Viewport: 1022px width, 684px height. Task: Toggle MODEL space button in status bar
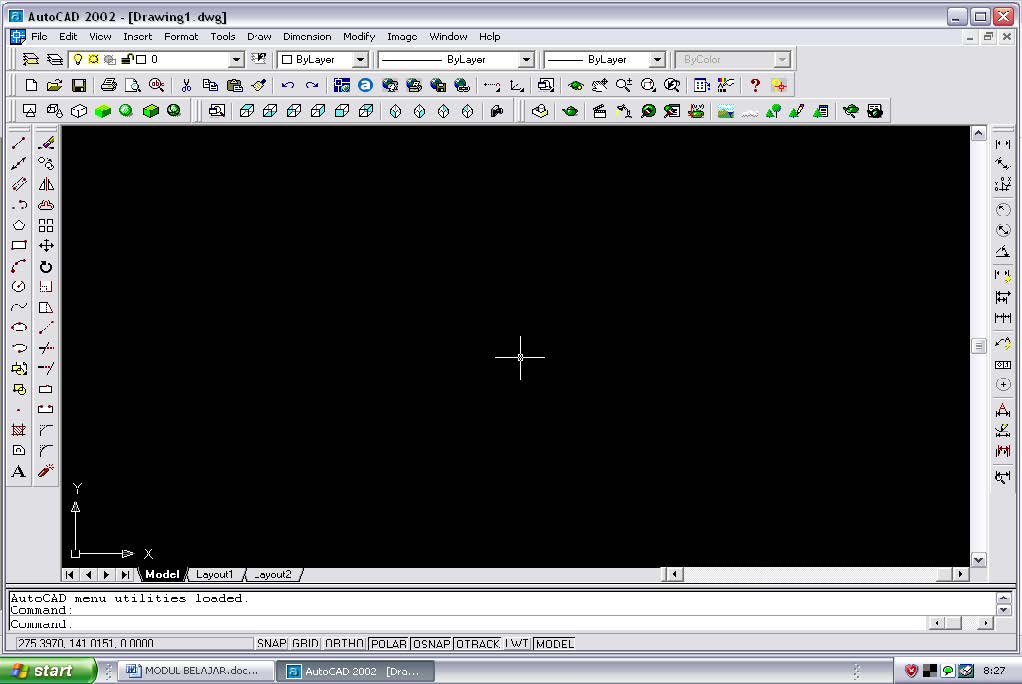coord(554,644)
